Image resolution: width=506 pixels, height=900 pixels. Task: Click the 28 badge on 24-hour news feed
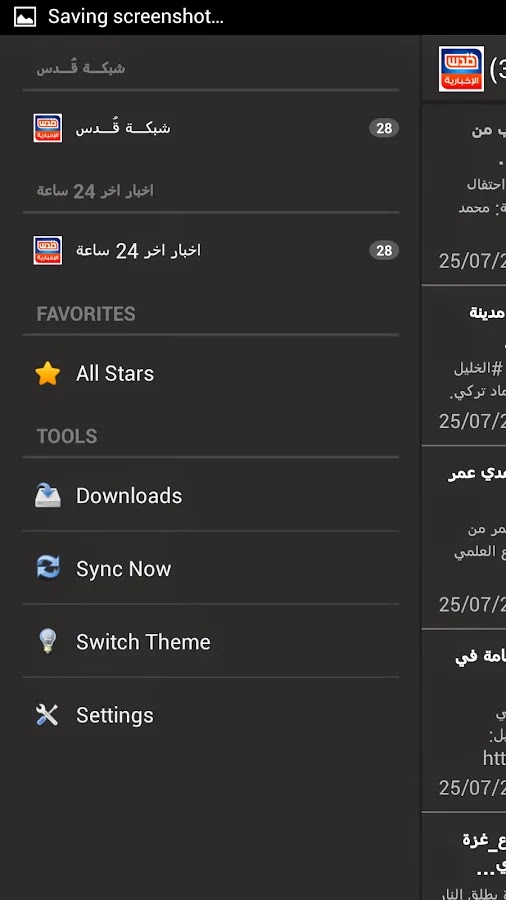click(x=384, y=250)
